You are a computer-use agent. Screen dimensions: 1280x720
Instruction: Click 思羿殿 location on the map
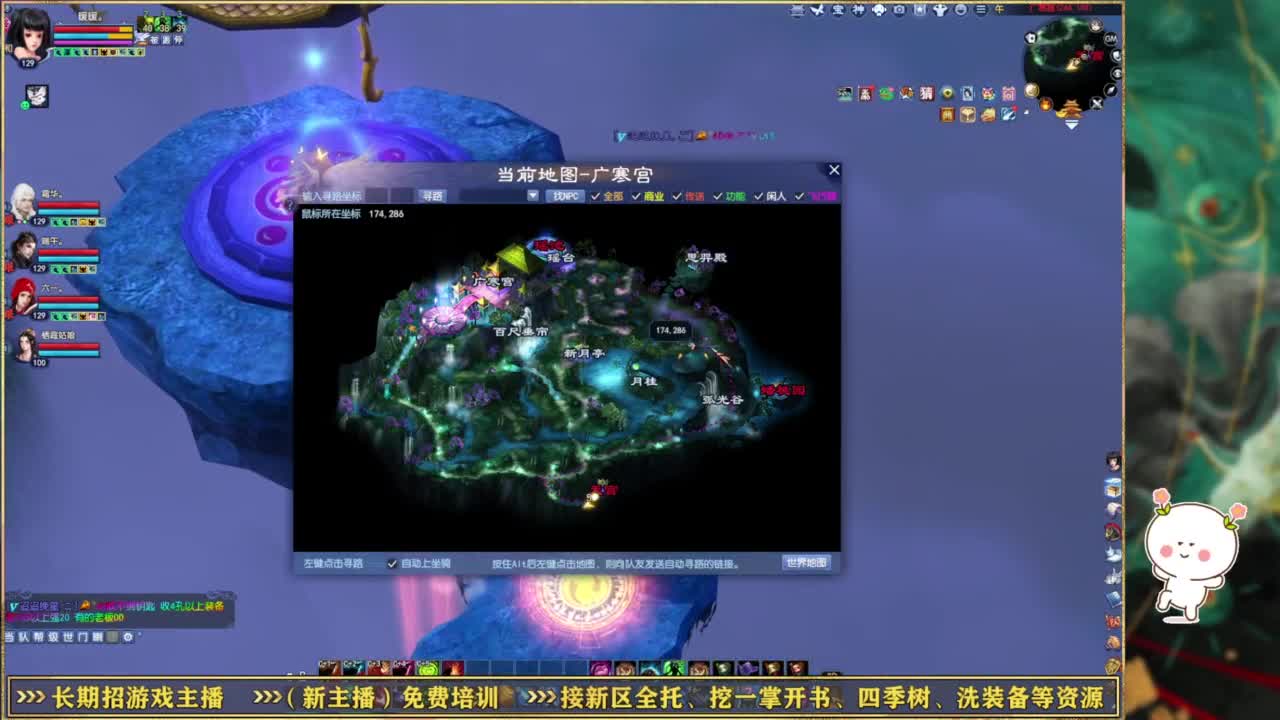706,257
